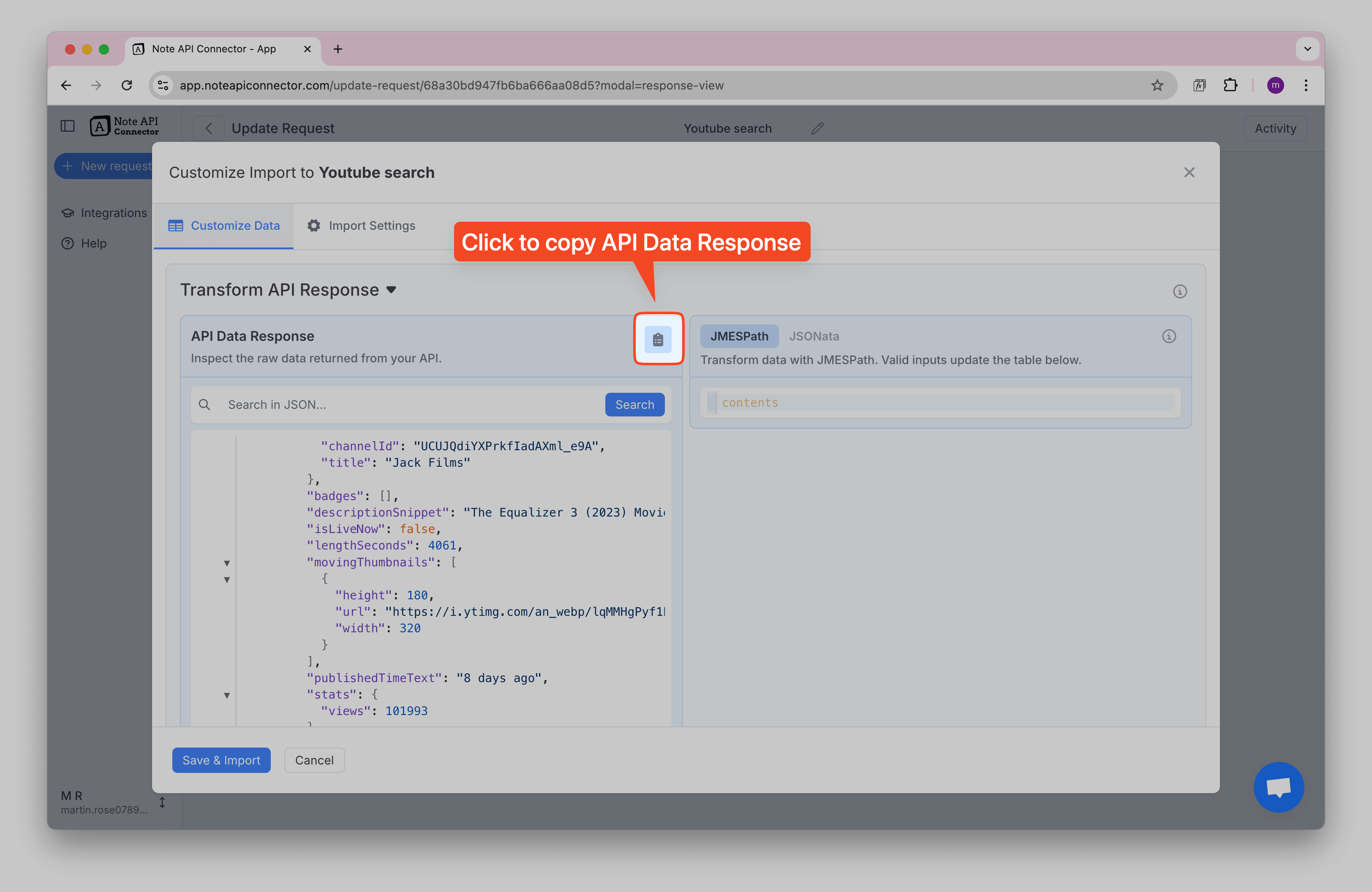Click the copy API Data Response clipboard icon
The height and width of the screenshot is (892, 1372).
click(658, 340)
